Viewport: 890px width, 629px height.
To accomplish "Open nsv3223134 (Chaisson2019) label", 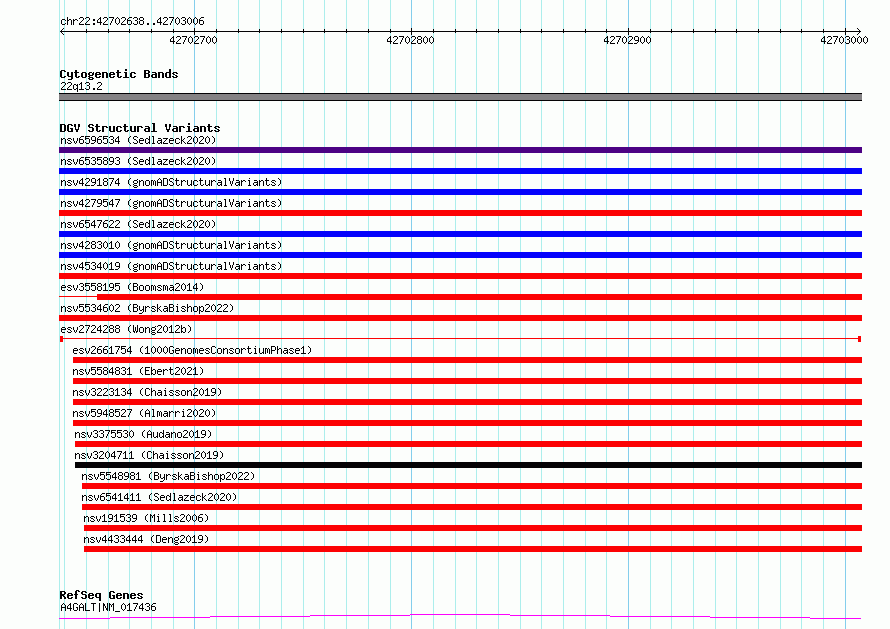I will tap(147, 392).
